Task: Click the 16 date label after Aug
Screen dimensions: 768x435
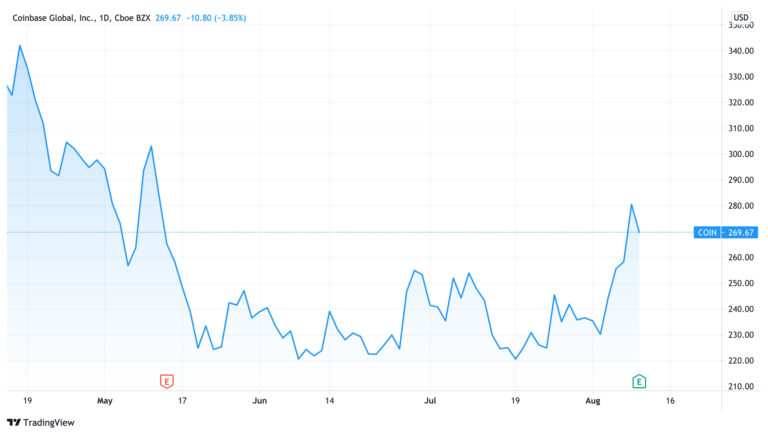Action: pos(670,401)
